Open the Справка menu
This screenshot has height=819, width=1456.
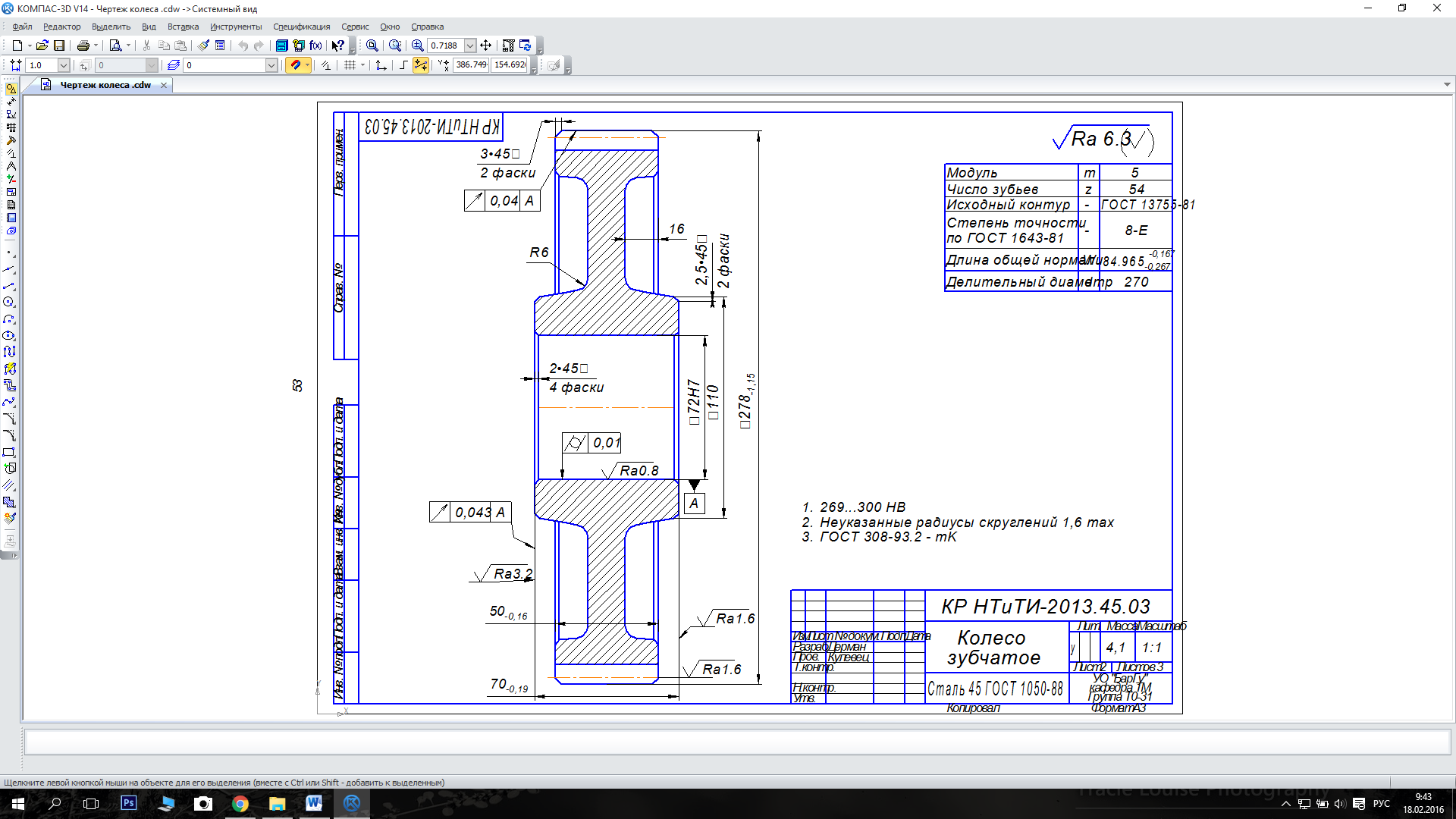(x=427, y=27)
